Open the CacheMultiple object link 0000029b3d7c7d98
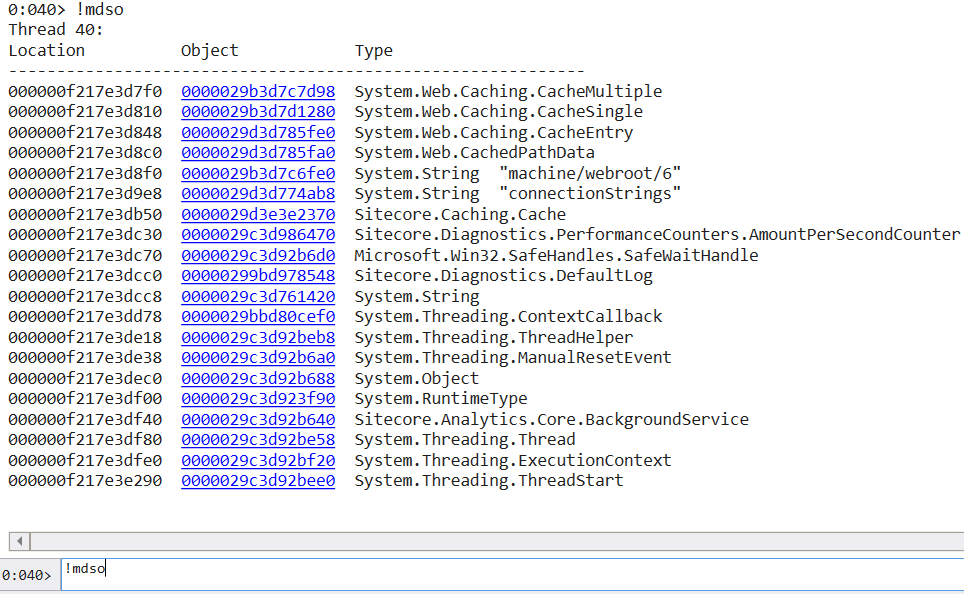This screenshot has height=594, width=964. 258,91
